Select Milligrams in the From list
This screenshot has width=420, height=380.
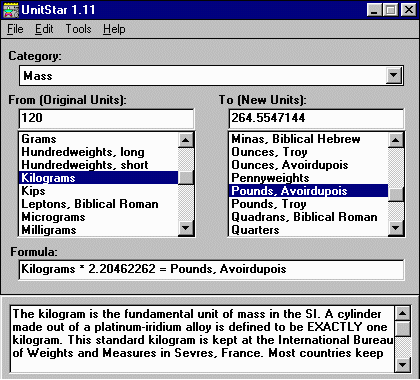pyautogui.click(x=98, y=230)
